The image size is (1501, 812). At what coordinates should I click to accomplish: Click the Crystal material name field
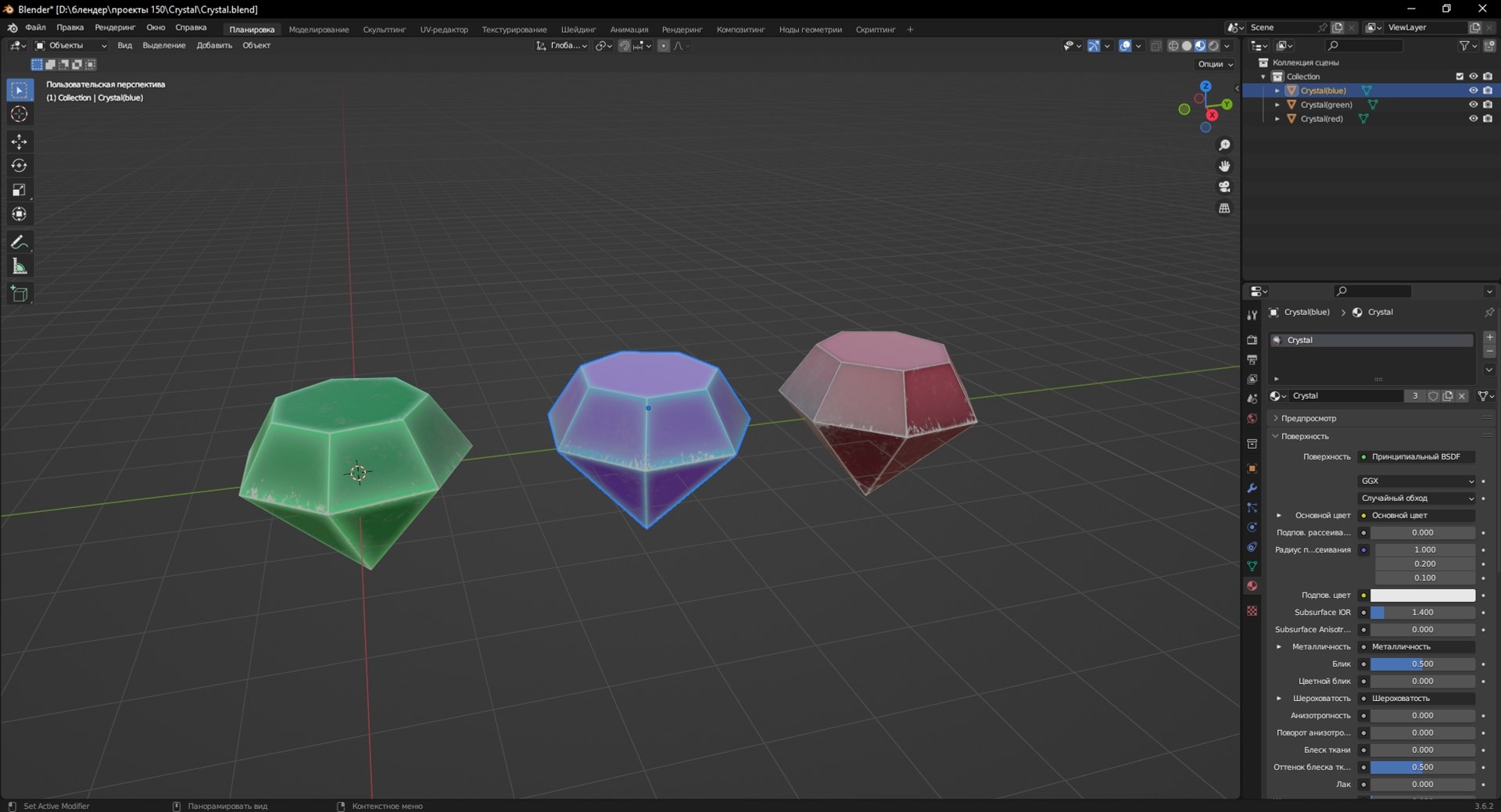1346,396
